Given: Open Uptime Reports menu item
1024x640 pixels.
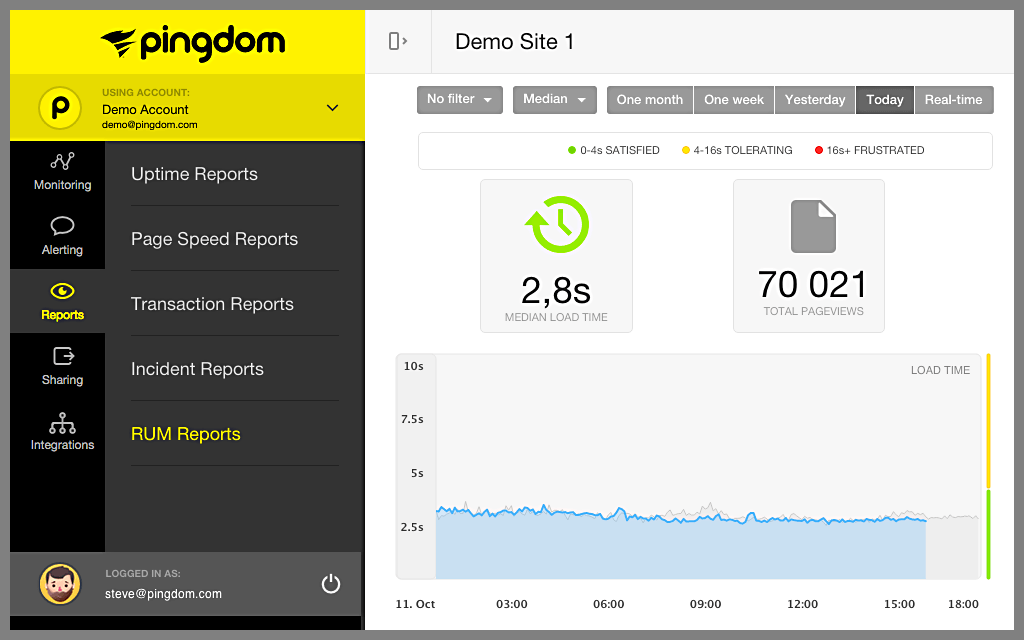Looking at the screenshot, I should point(194,174).
